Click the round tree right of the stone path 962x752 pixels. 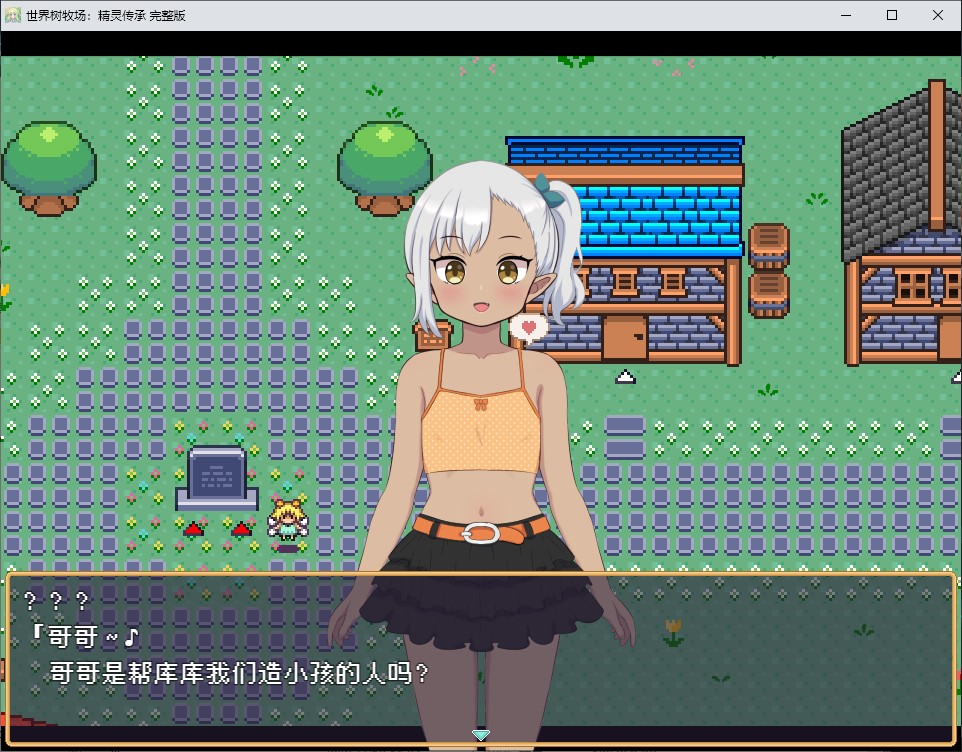pyautogui.click(x=385, y=169)
